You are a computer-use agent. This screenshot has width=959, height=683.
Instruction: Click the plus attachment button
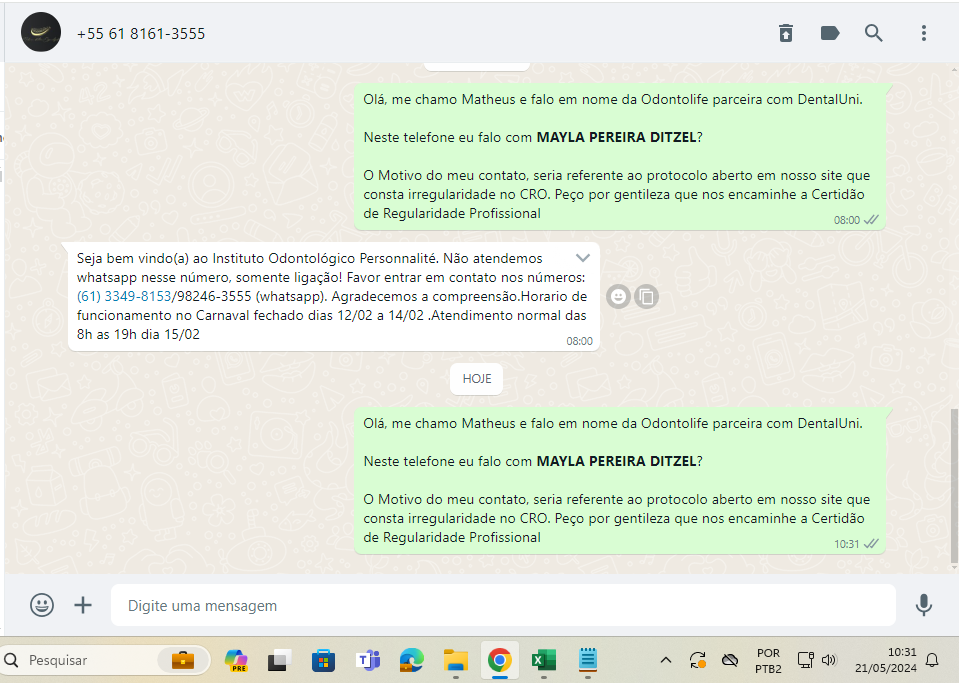tap(83, 605)
